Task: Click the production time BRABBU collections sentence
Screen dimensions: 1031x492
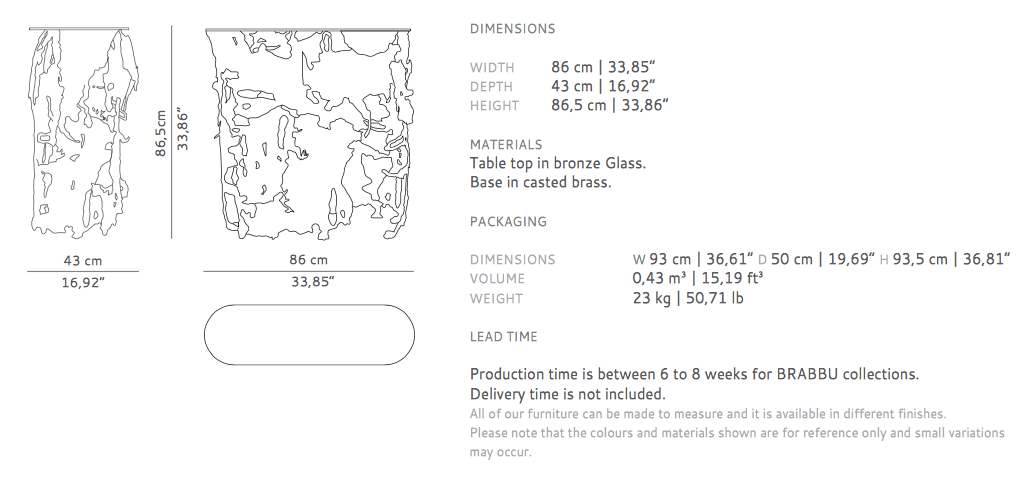Action: click(694, 374)
